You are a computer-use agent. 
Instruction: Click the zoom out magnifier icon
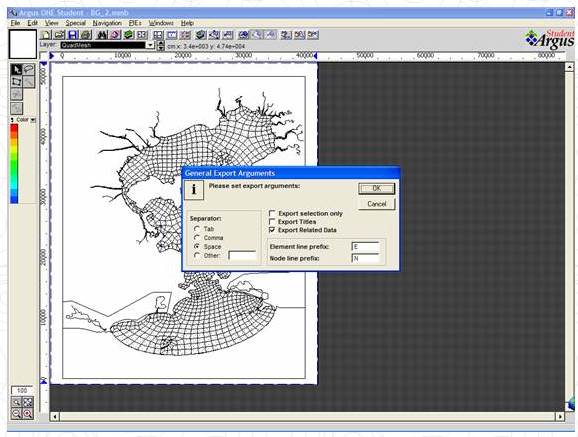[x=16, y=414]
